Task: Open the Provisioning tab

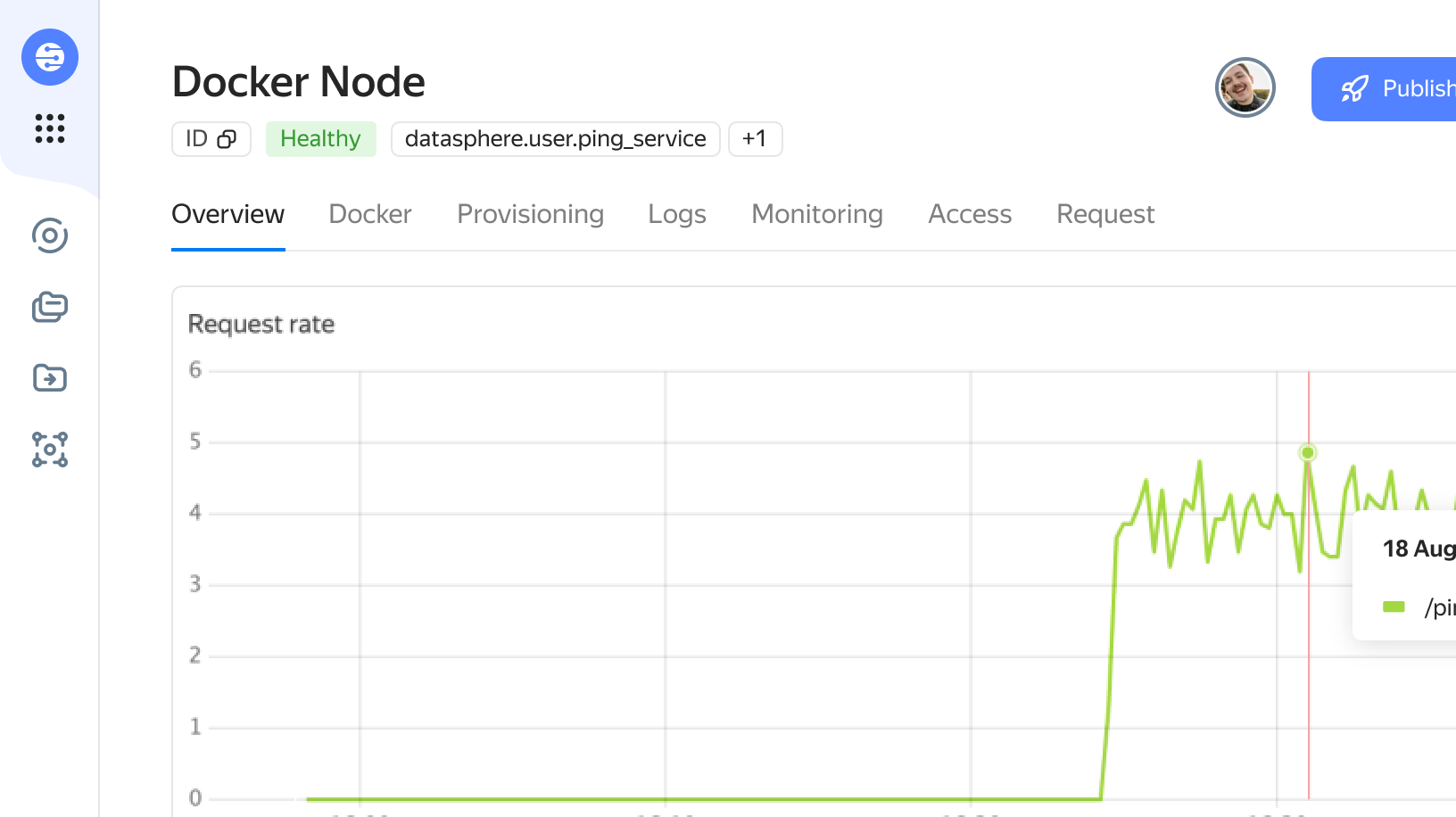Action: pyautogui.click(x=531, y=214)
